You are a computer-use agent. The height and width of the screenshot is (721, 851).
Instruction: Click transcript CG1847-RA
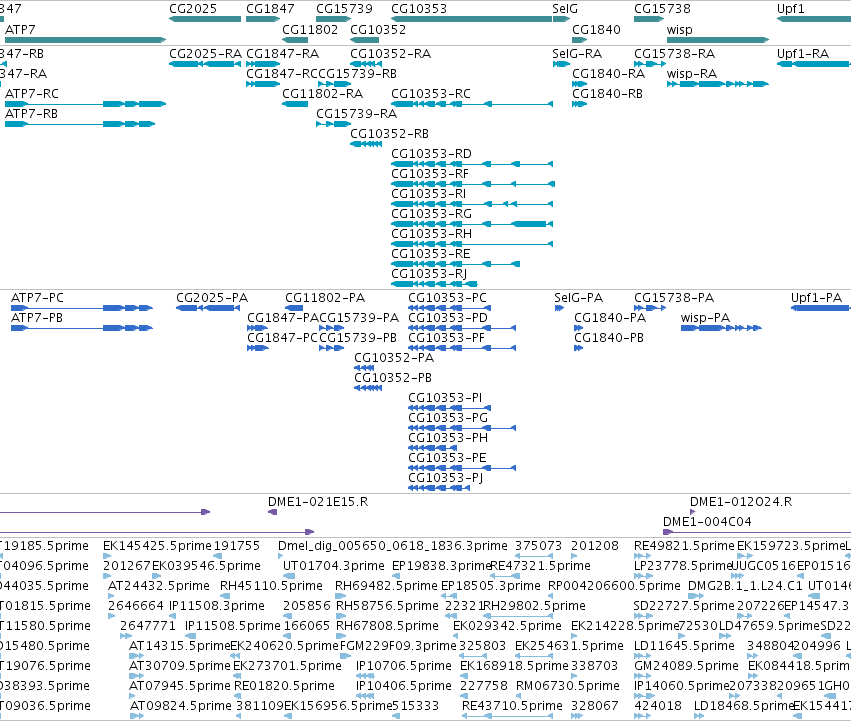263,64
